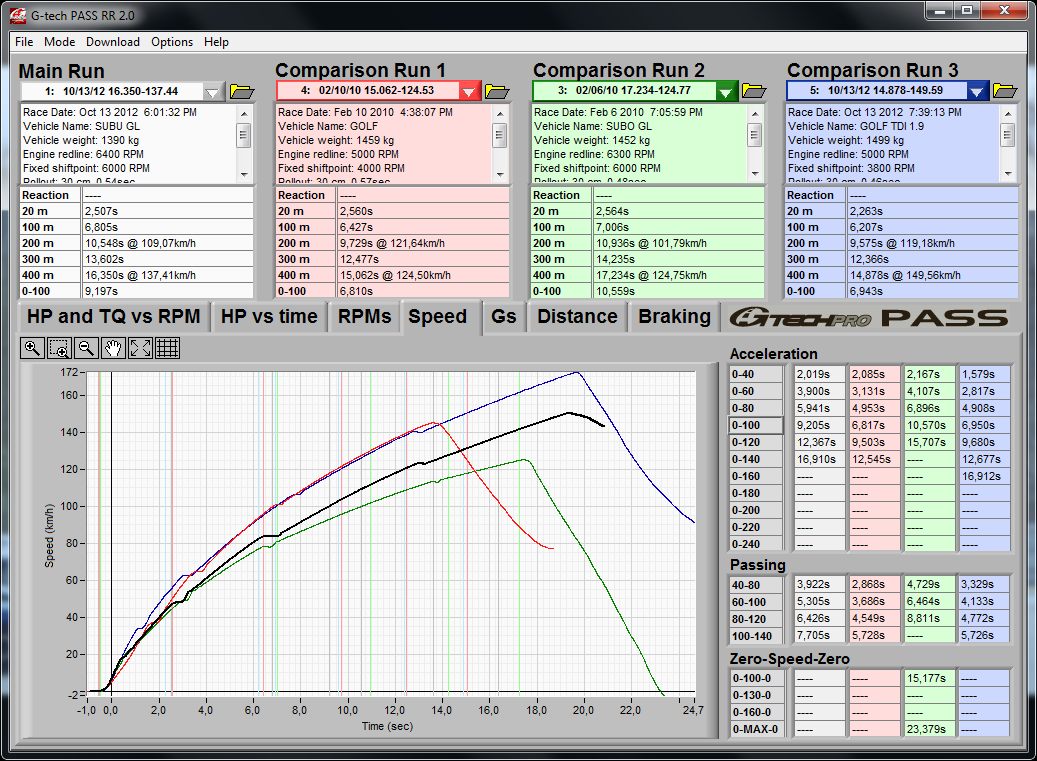Image resolution: width=1037 pixels, height=761 pixels.
Task: Click Main Run 400 m value '16,350s @ 137,41km/h'
Action: (168, 276)
